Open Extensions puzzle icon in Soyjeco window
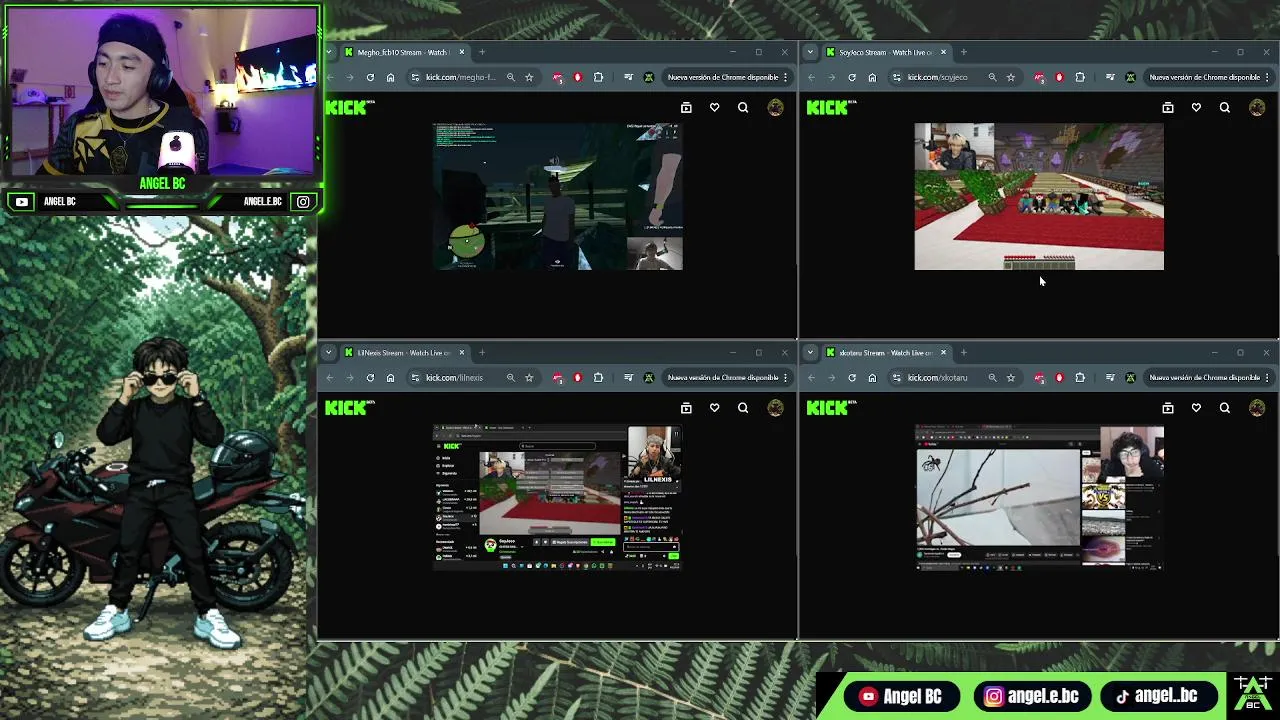1280x720 pixels. pos(1080,77)
